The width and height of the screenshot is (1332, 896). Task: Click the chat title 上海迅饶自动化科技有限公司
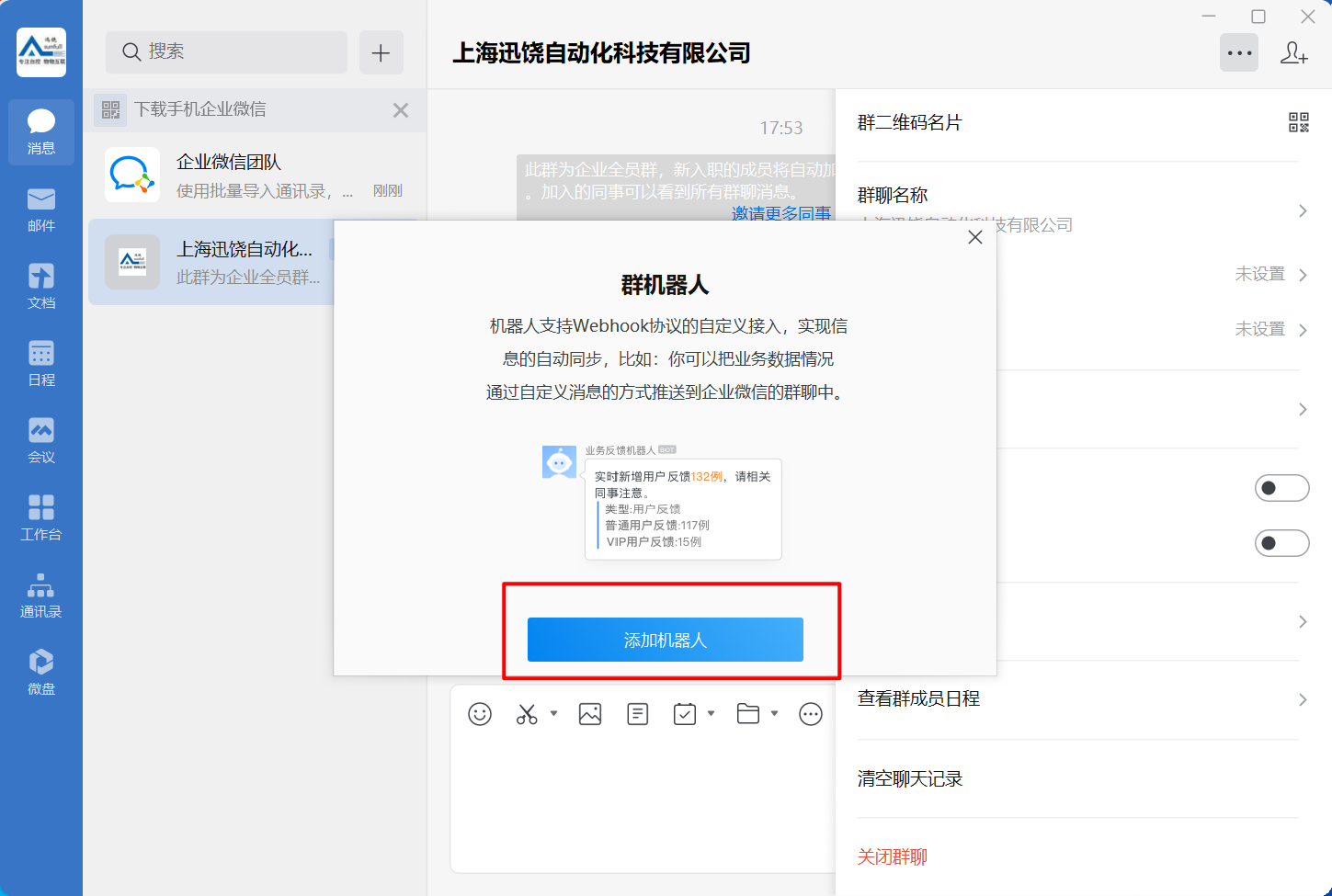601,53
